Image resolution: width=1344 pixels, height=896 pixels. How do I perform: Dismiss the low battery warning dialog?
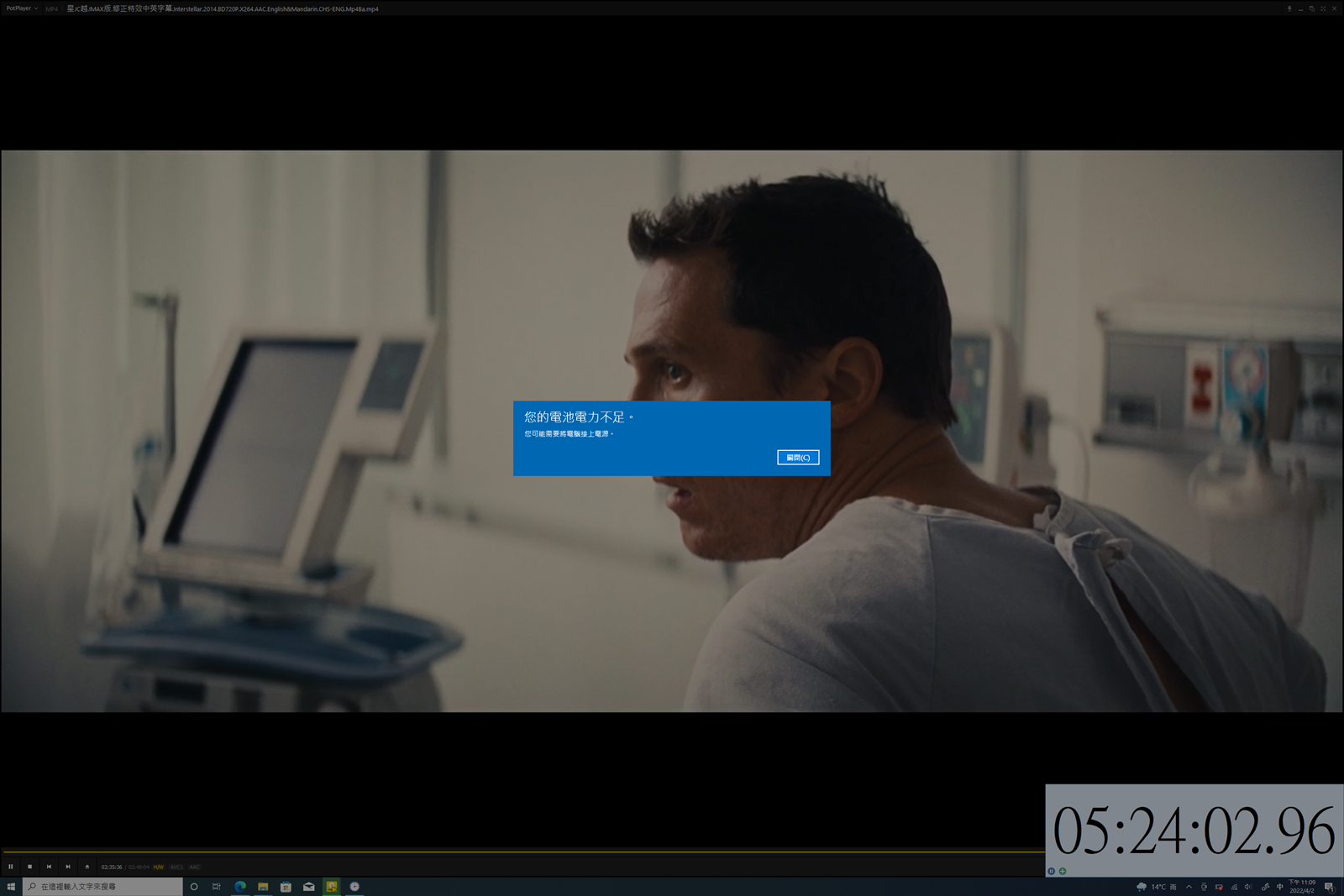(797, 458)
